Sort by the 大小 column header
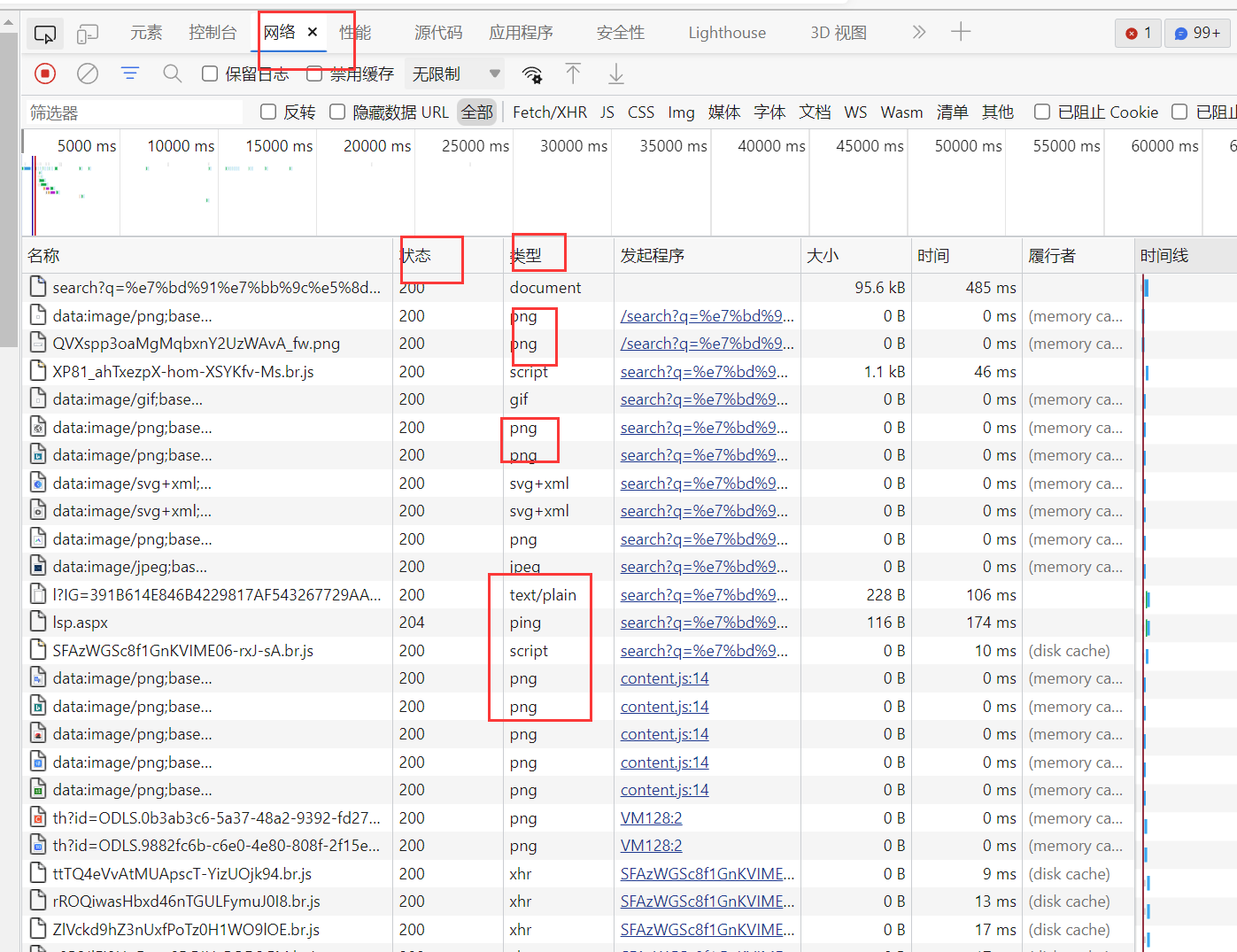Viewport: 1237px width, 952px height. [855, 256]
